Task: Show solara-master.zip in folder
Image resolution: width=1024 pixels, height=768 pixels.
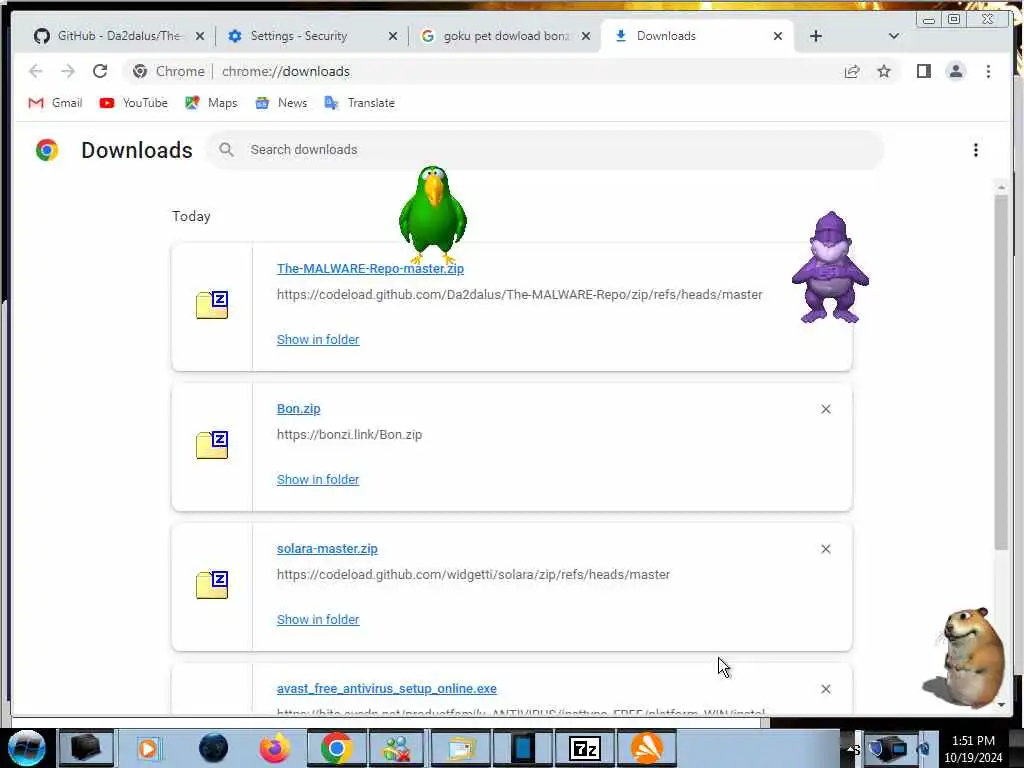Action: point(318,619)
